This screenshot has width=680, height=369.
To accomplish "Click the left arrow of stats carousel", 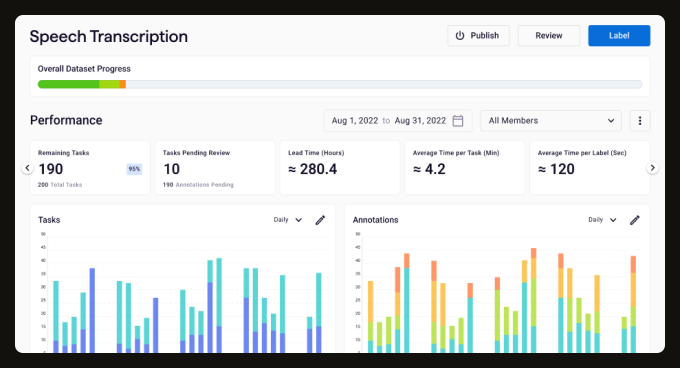I will pyautogui.click(x=27, y=168).
